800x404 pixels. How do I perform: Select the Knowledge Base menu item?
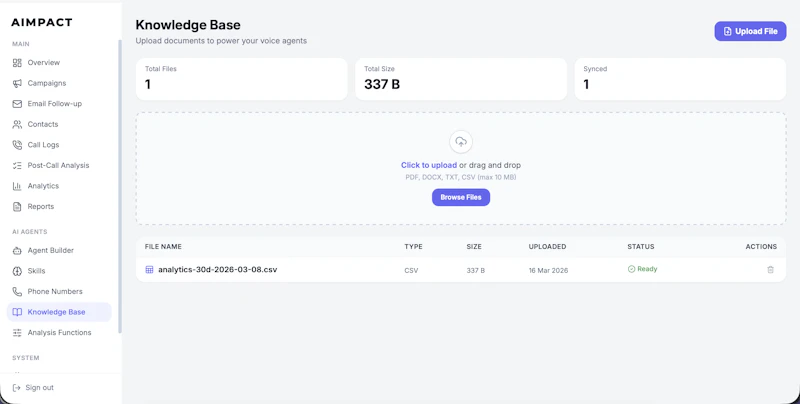[59, 312]
